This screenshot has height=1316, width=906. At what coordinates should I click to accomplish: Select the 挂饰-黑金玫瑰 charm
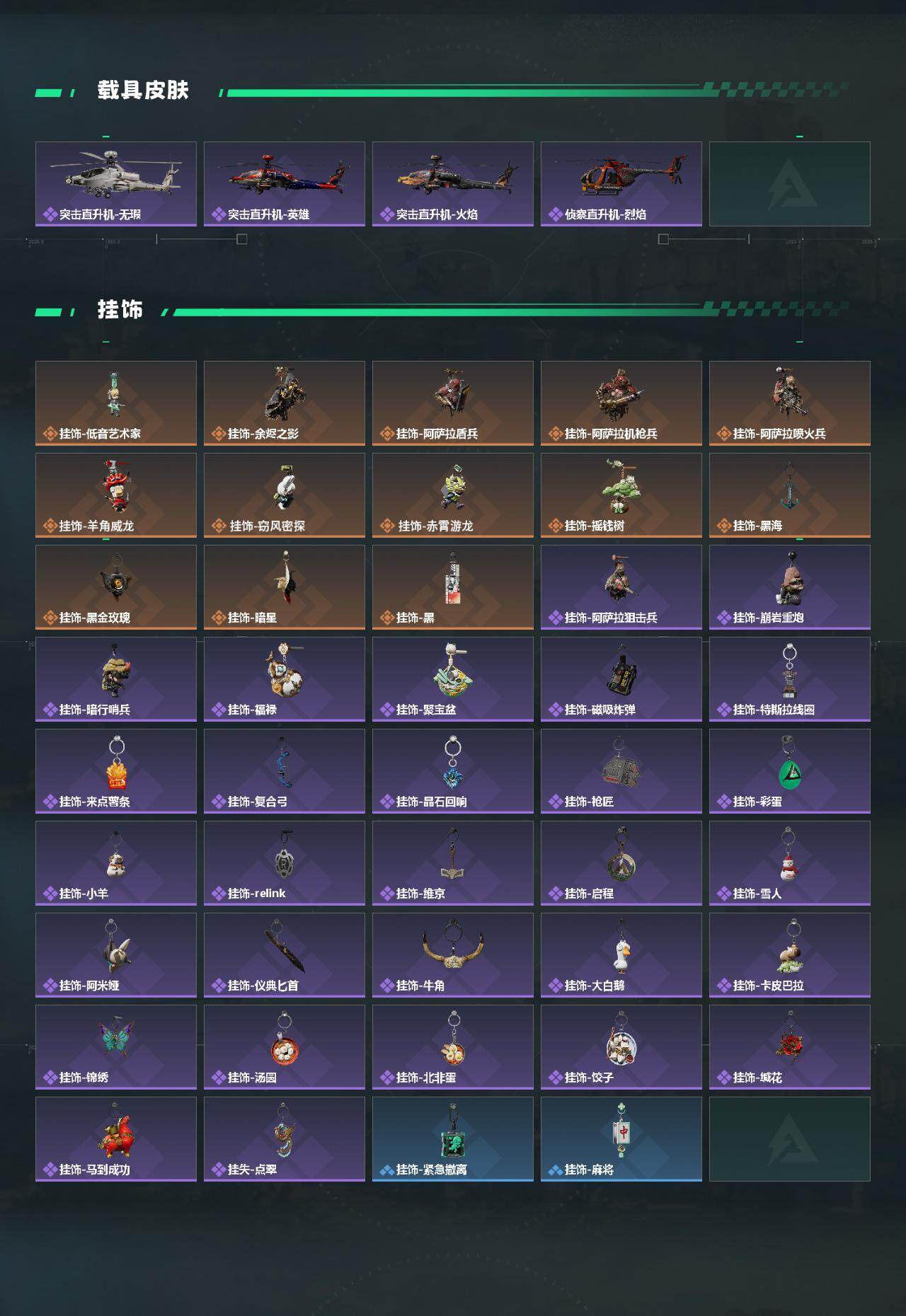(x=116, y=587)
